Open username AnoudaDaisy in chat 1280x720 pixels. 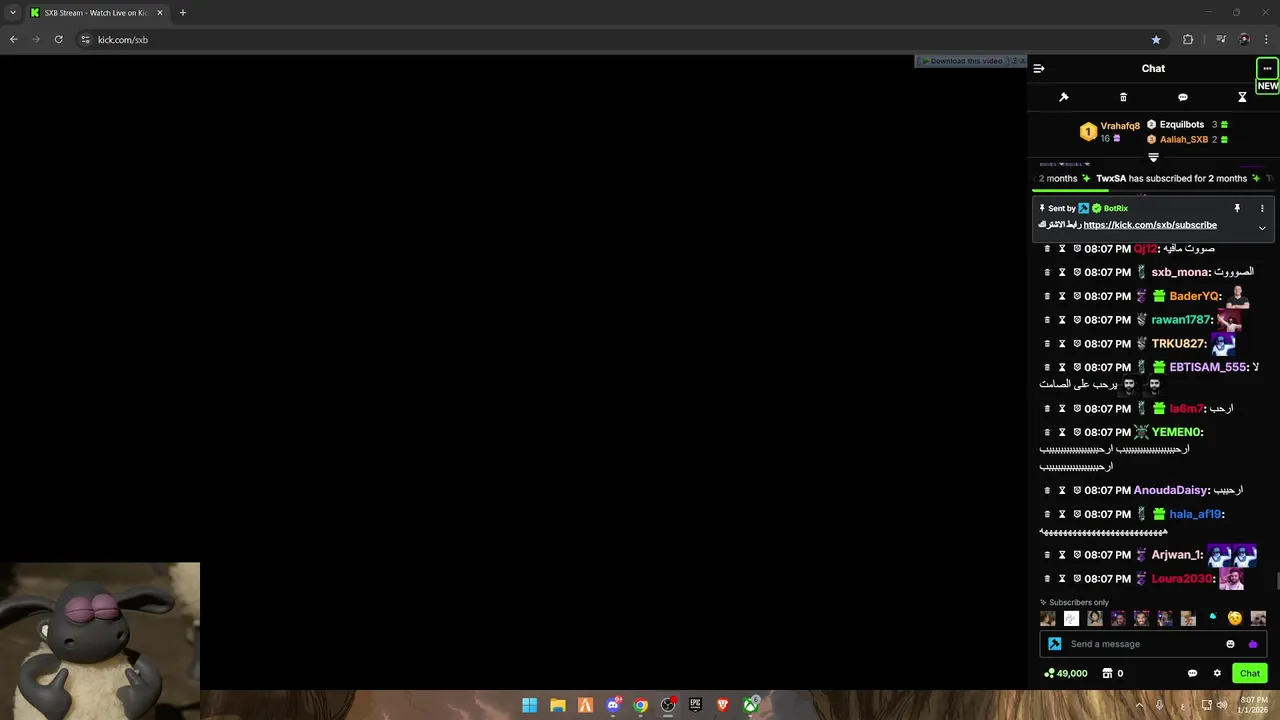click(1171, 490)
